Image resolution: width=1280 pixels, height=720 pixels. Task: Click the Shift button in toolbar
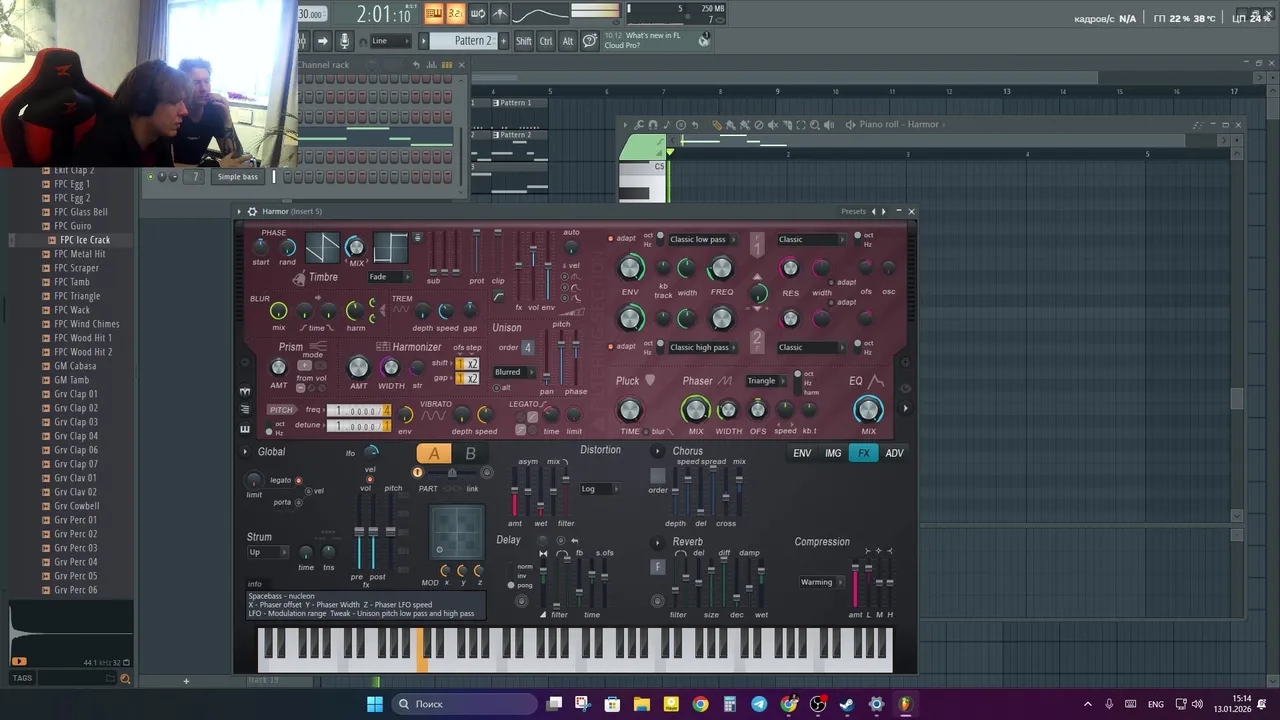[524, 41]
